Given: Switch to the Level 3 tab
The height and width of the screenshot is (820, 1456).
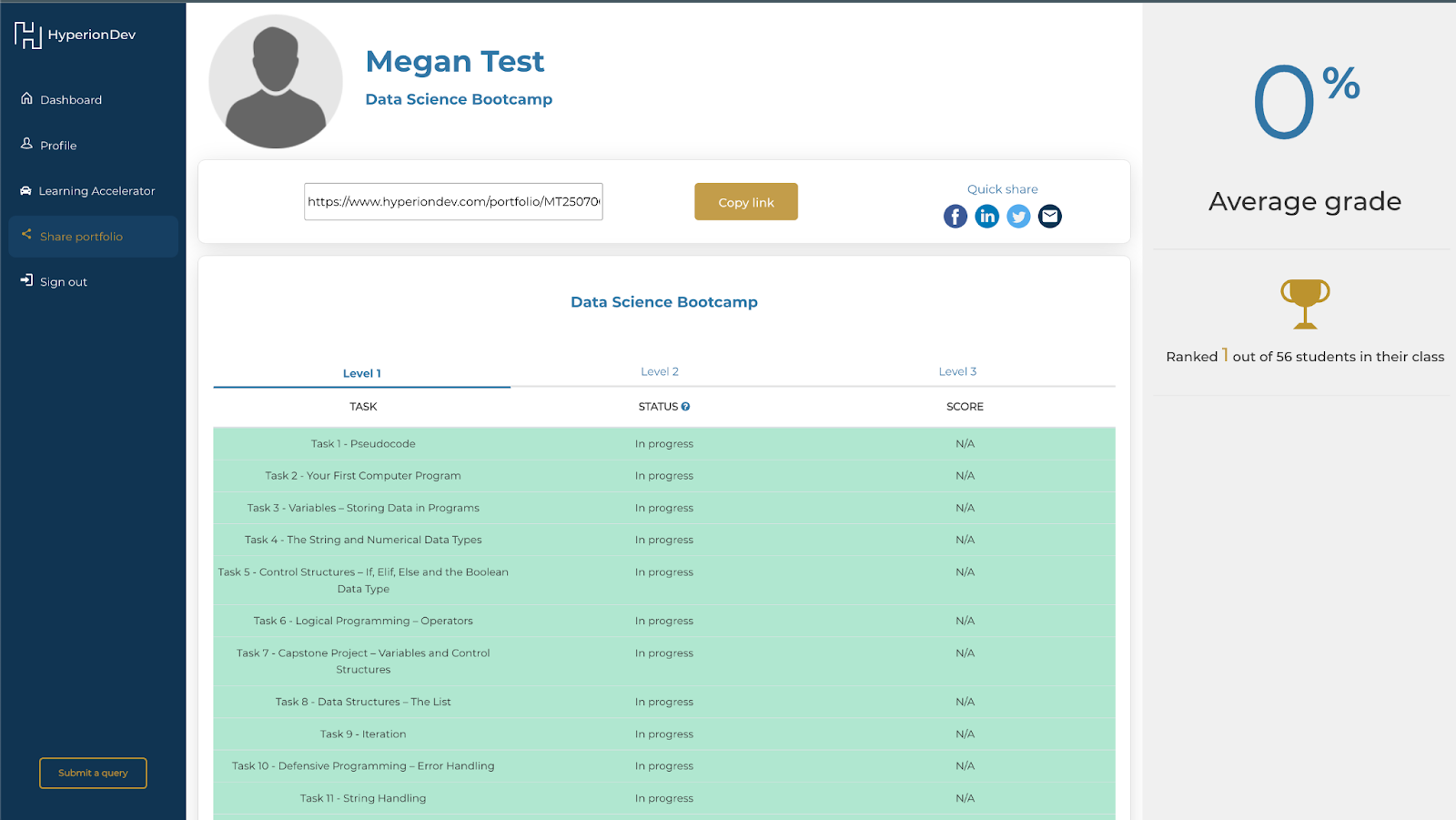Looking at the screenshot, I should (957, 371).
